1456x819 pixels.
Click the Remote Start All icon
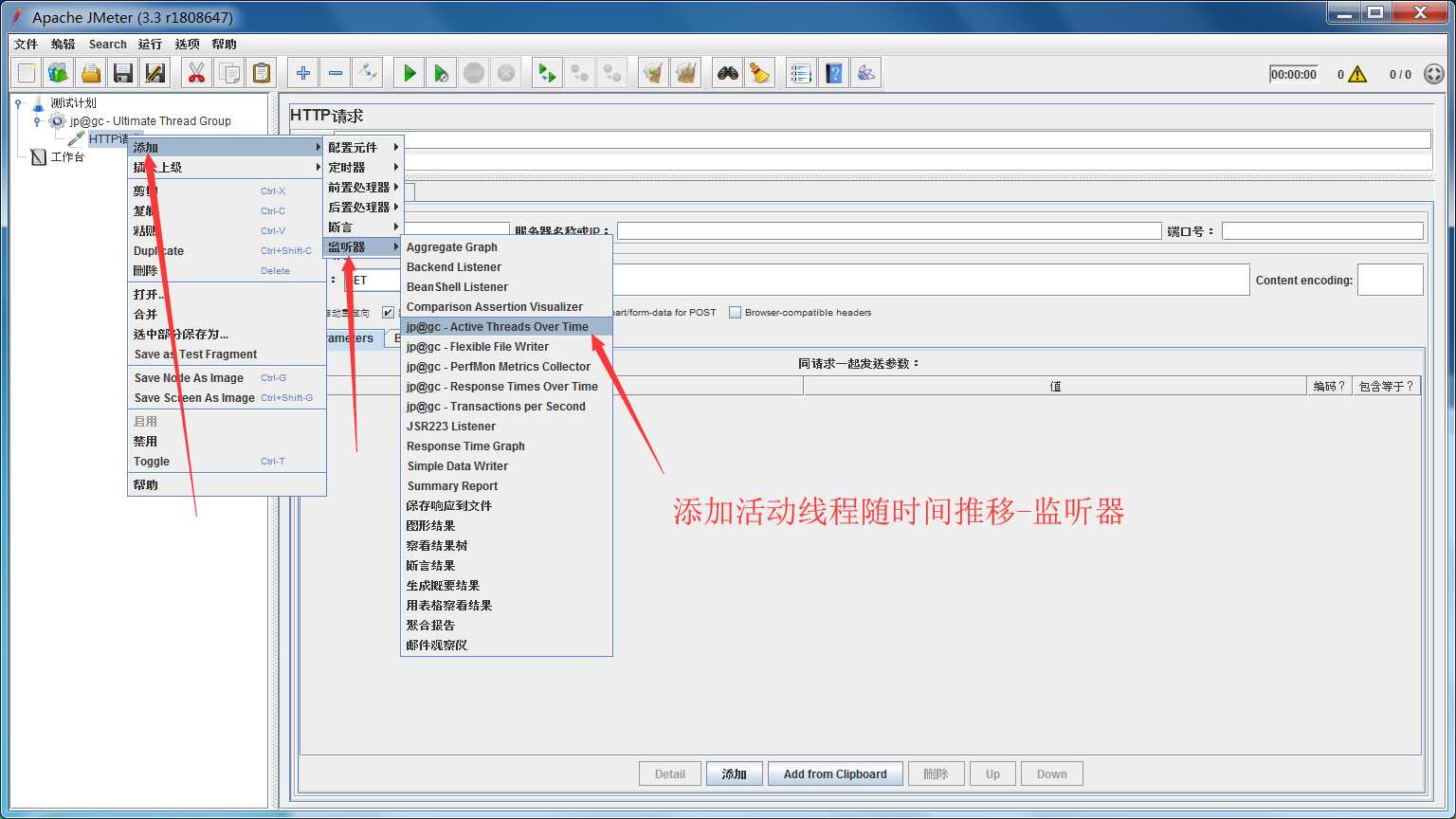(x=547, y=73)
